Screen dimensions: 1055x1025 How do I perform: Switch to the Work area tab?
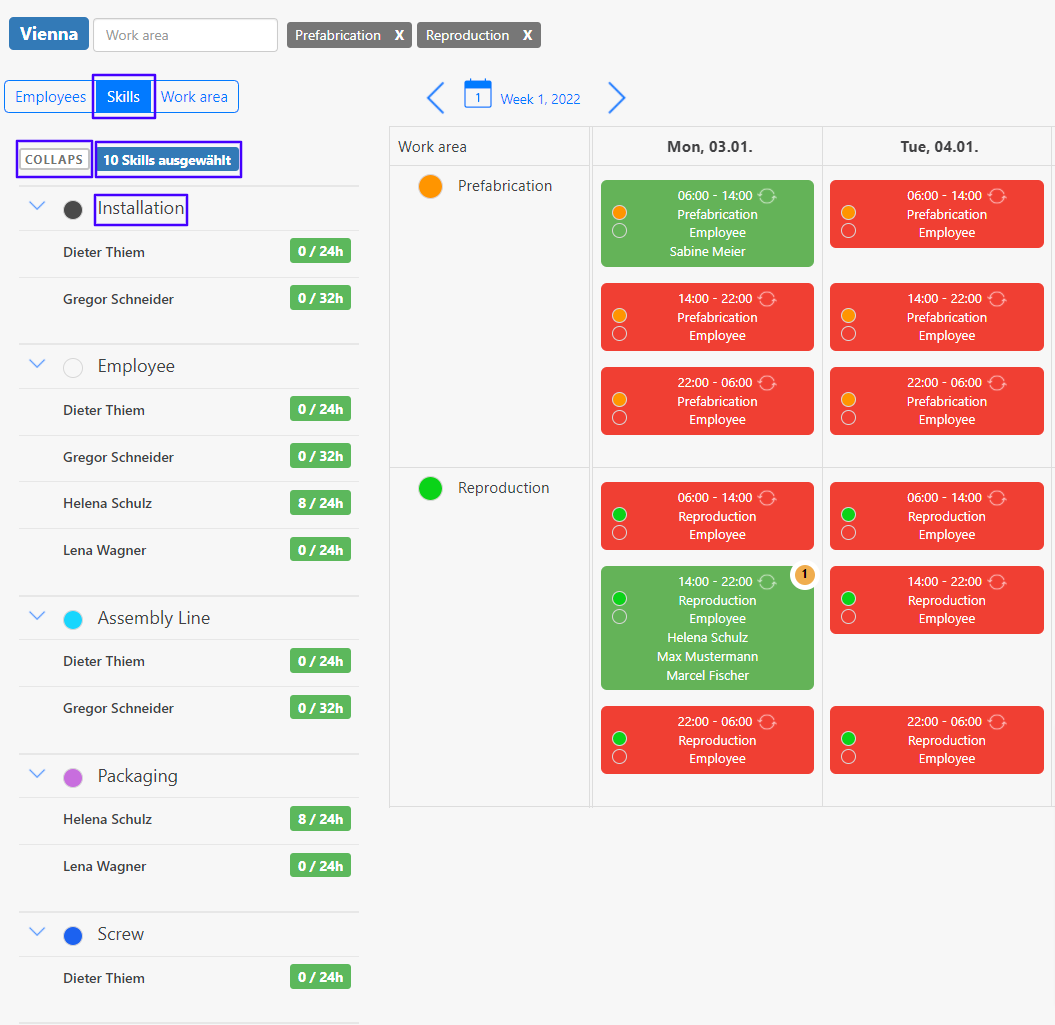point(194,97)
